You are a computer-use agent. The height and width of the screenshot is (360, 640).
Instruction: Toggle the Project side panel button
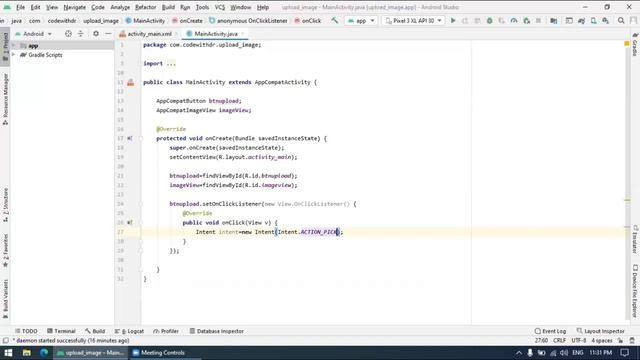tap(5, 46)
